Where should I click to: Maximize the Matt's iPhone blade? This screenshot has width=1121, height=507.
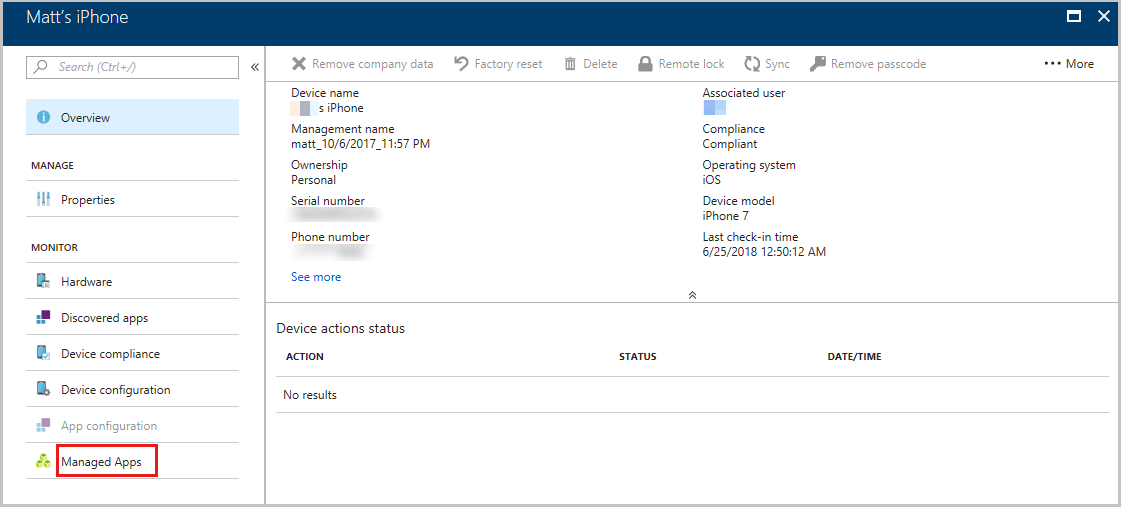tap(1074, 16)
